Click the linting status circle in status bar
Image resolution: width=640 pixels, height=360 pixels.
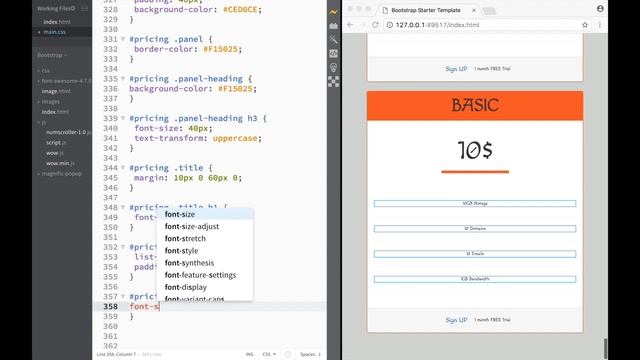288,354
